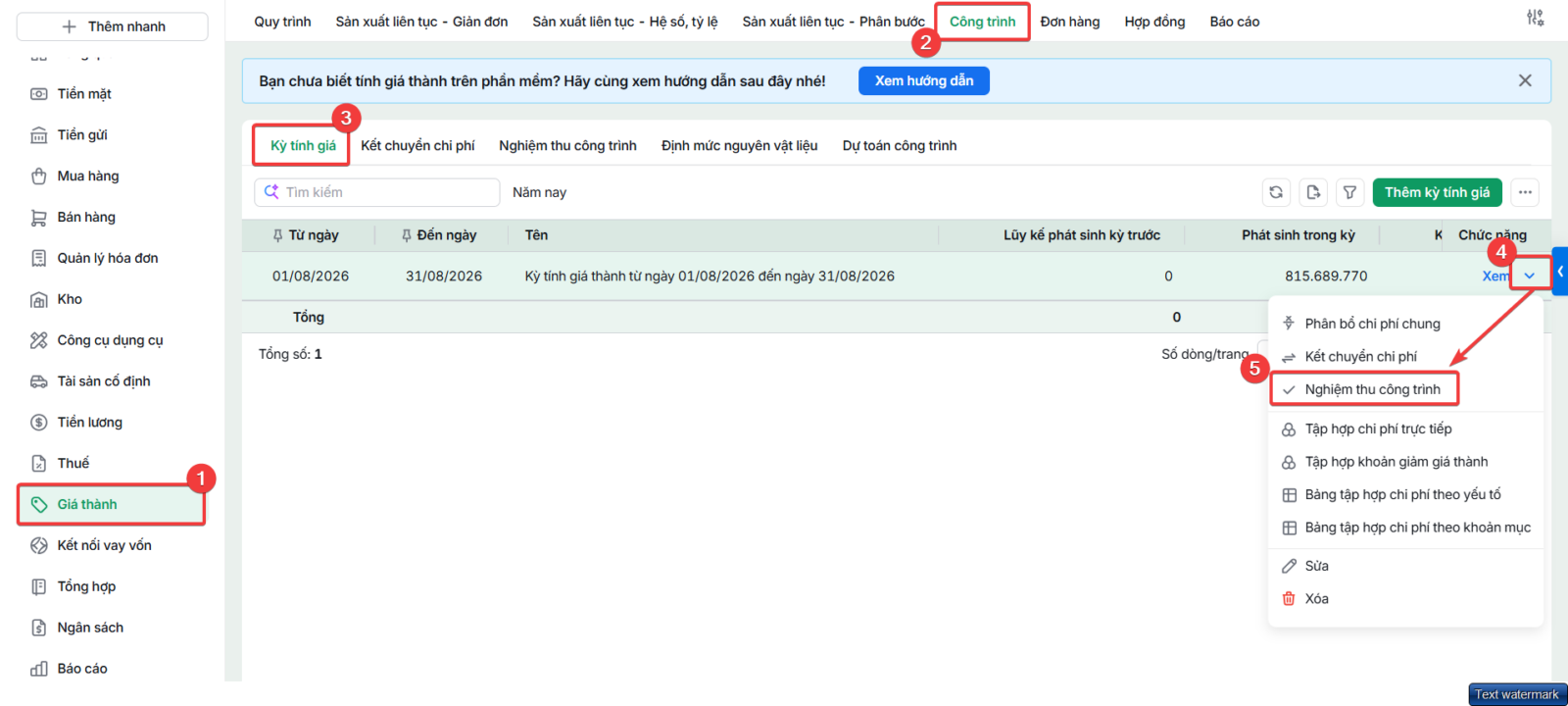Open the Kho warehouse icon
Viewport: 1568px width, 706px height.
[x=39, y=300]
